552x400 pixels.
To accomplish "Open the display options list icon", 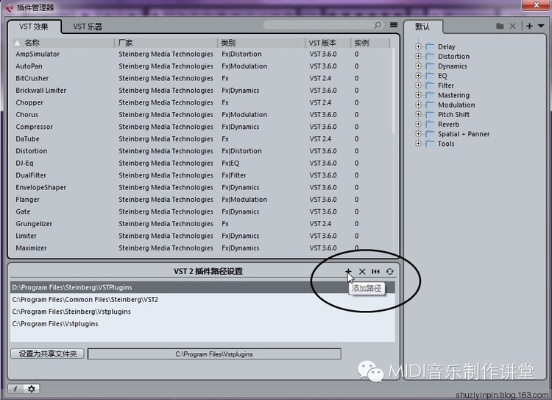I will pos(394,25).
